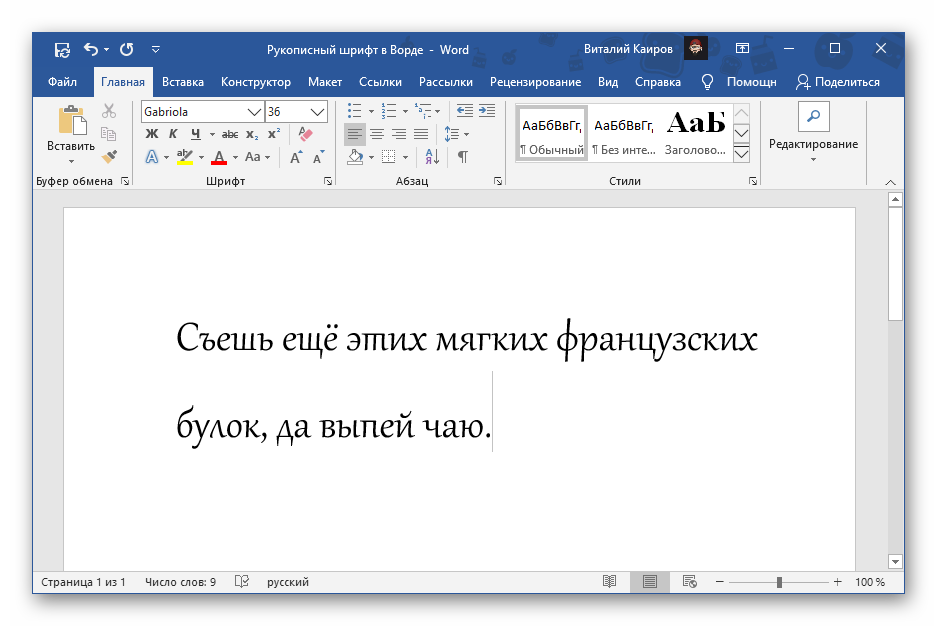Image resolution: width=937 pixels, height=626 pixels.
Task: Open line spacing options
Action: point(457,134)
